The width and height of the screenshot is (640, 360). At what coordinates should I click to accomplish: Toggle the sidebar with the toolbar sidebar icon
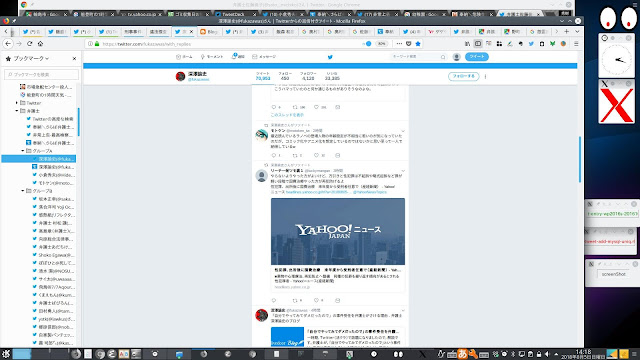pos(478,44)
